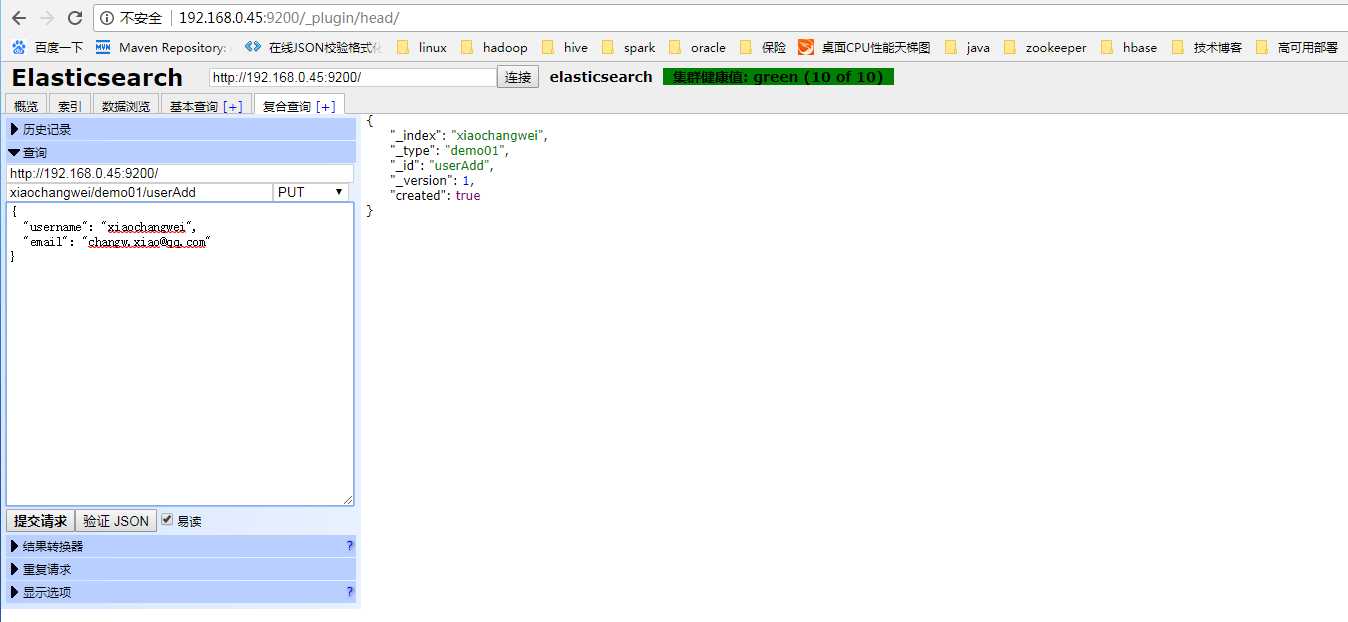This screenshot has height=622, width=1348.
Task: Switch to the 索引 tab
Action: [70, 106]
